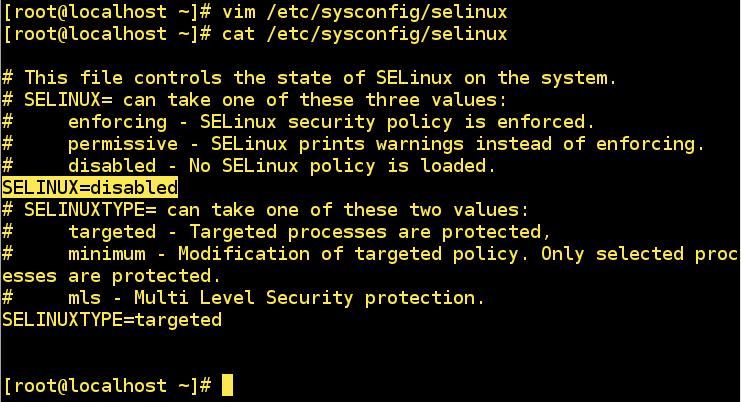This screenshot has height=402, width=741.
Task: Click the last [root@localhost ~]# prompt
Action: coord(107,385)
